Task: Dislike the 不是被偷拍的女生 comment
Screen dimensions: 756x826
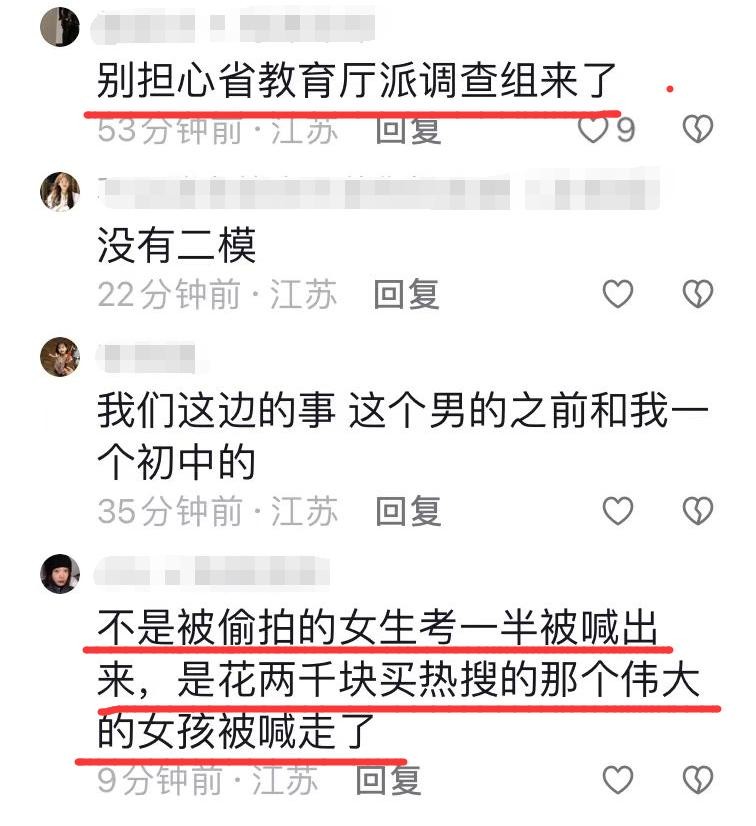Action: click(698, 780)
